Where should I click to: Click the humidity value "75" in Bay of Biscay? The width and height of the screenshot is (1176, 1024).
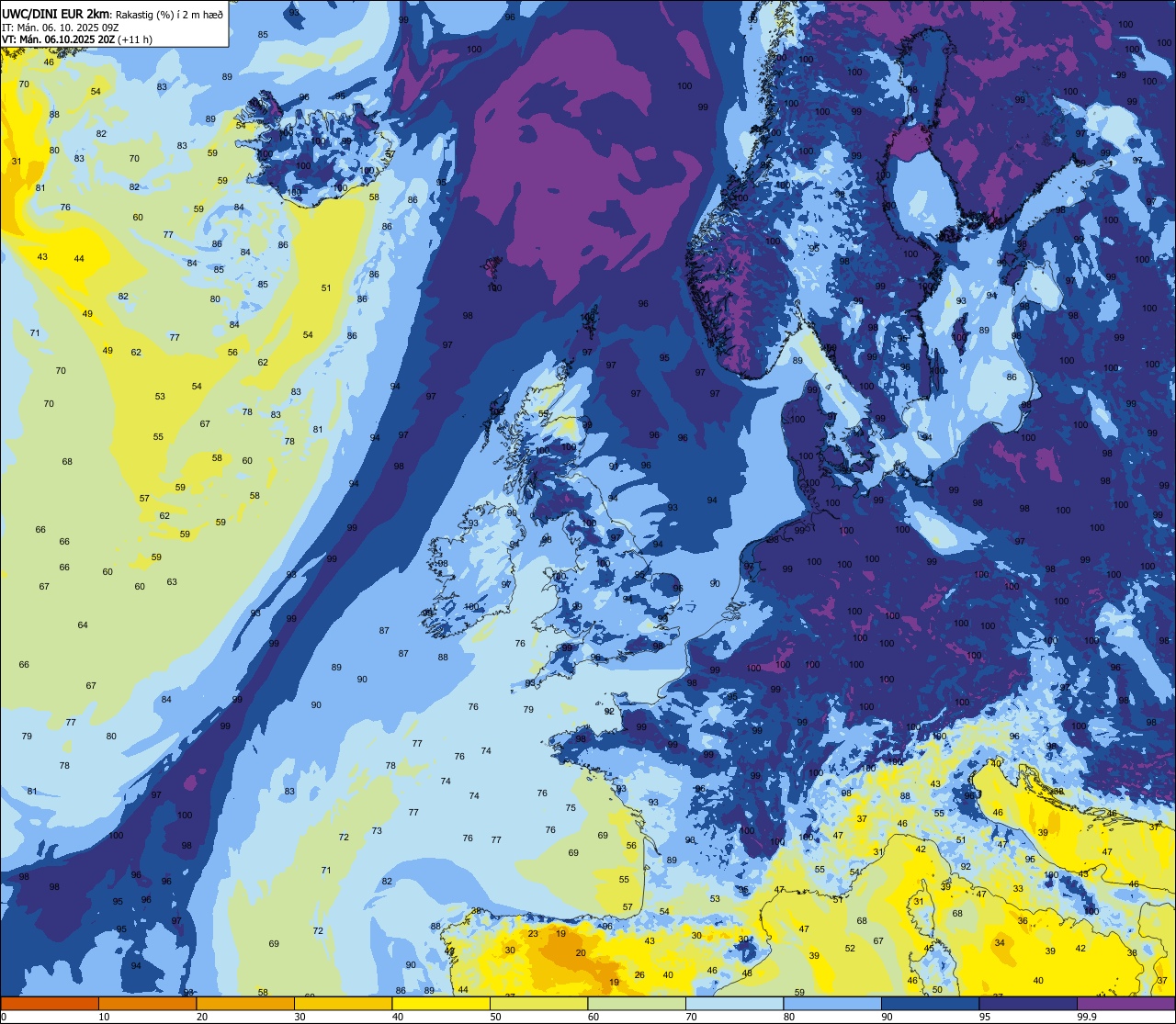click(x=571, y=808)
